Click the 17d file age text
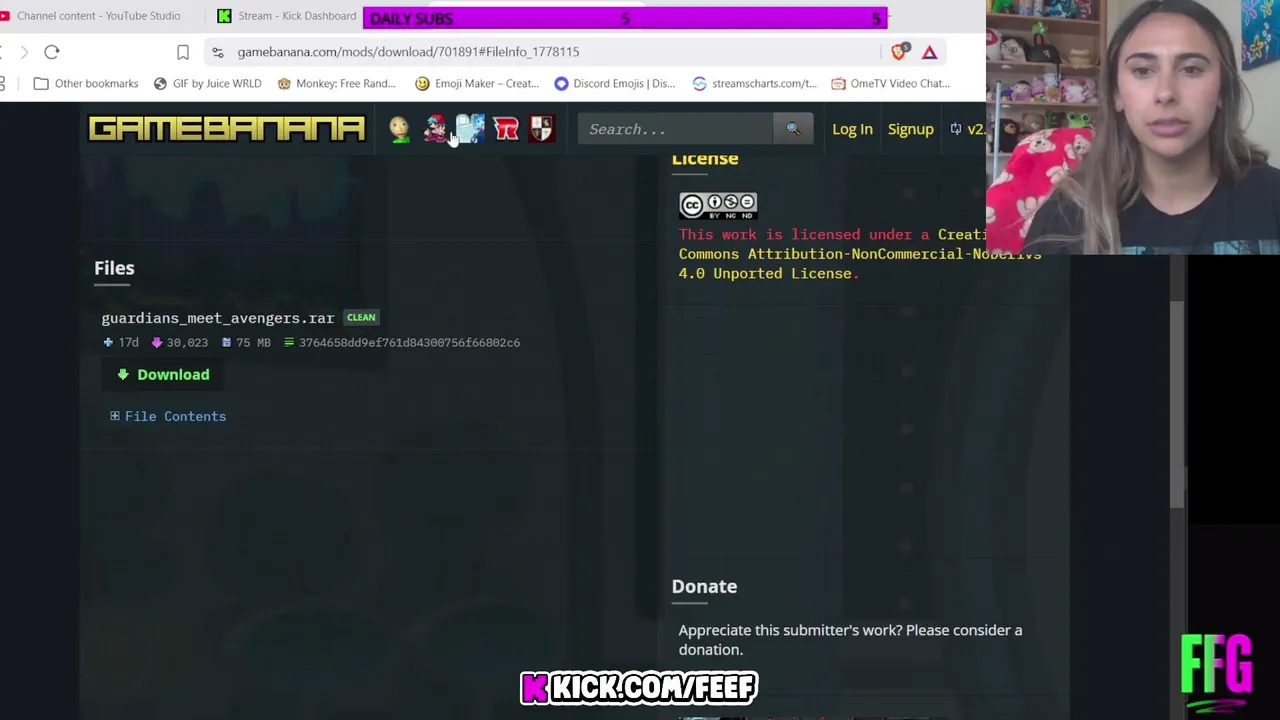The width and height of the screenshot is (1280, 720). pyautogui.click(x=128, y=342)
